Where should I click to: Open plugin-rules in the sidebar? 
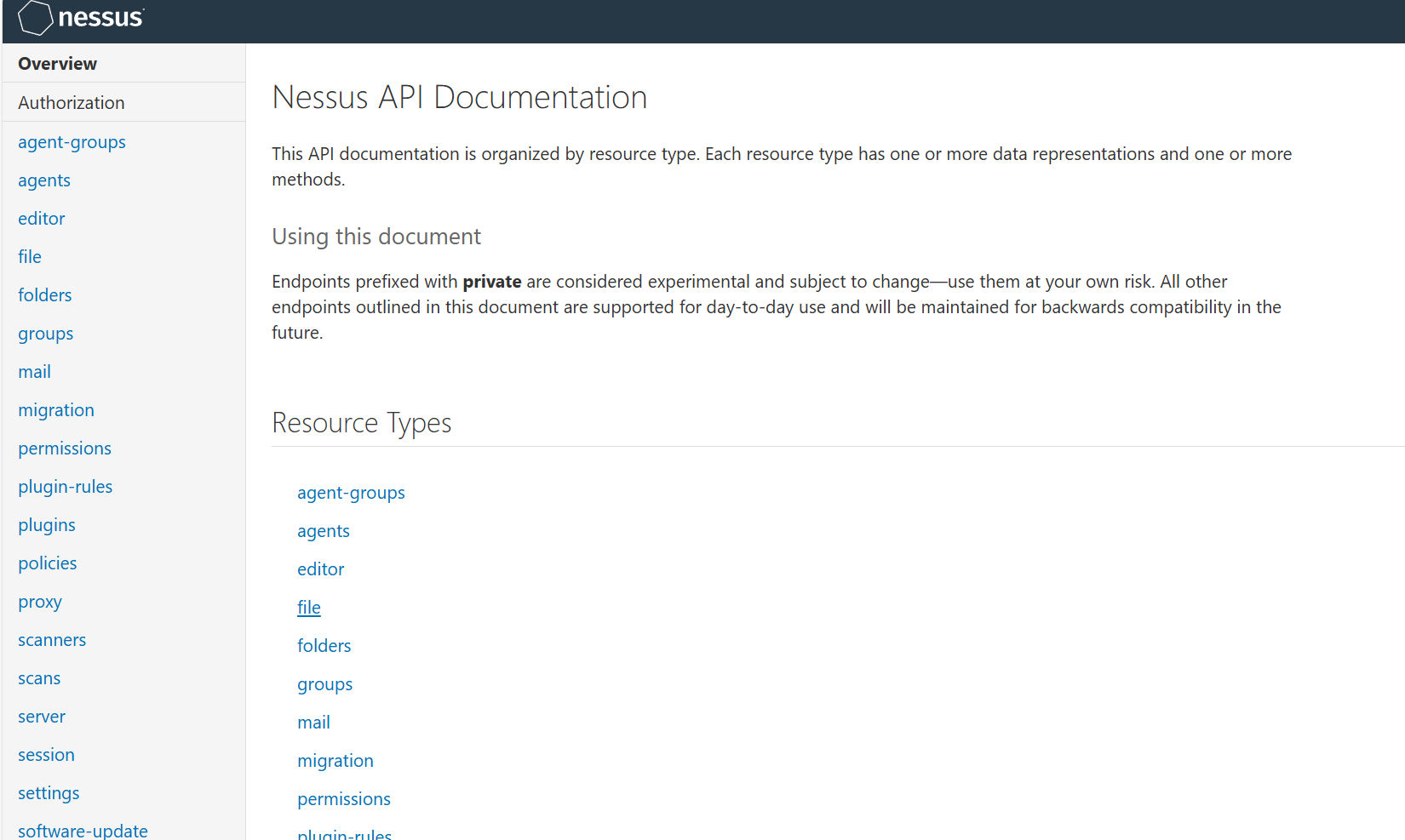66,487
